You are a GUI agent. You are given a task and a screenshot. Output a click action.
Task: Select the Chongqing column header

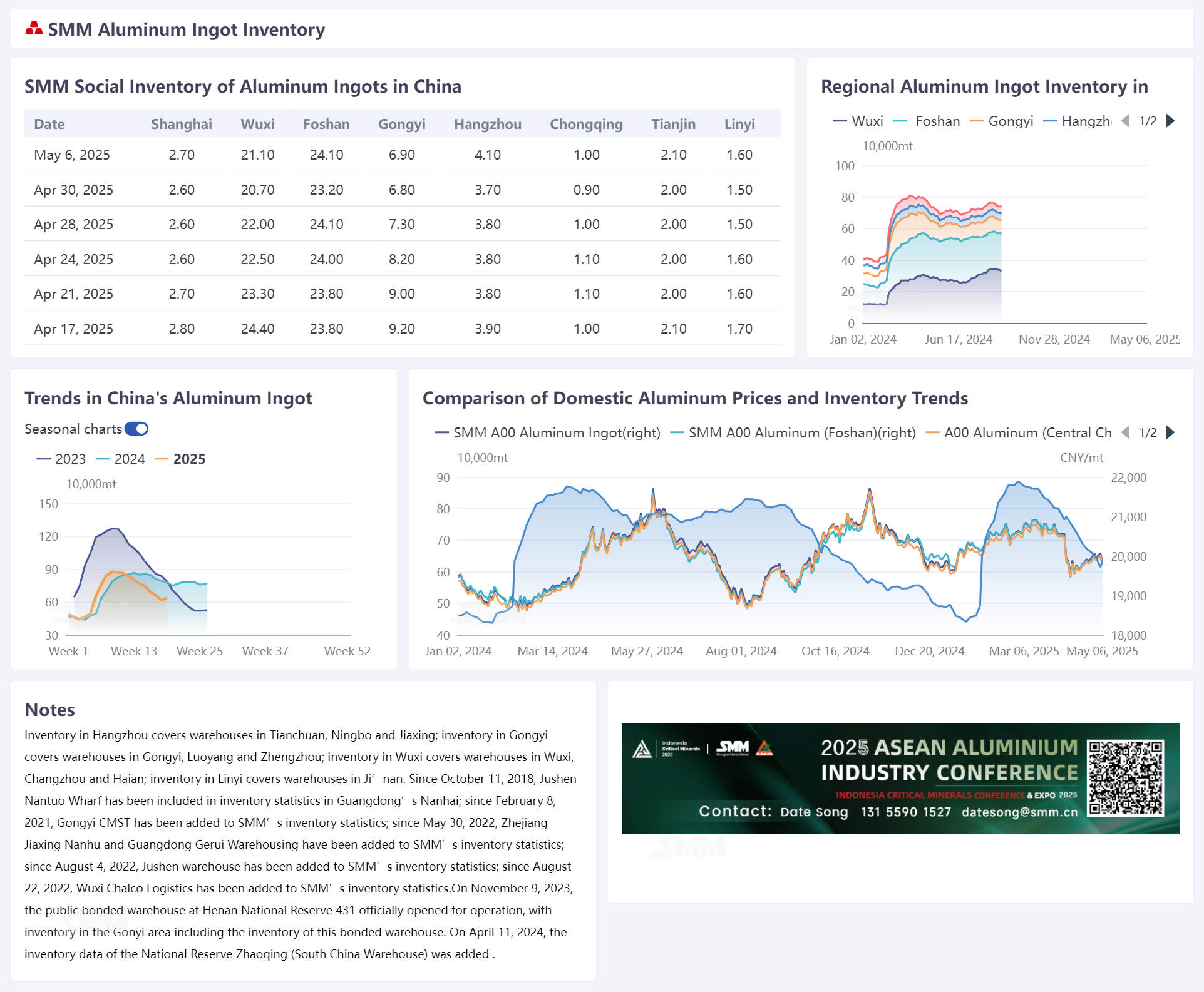(x=586, y=124)
